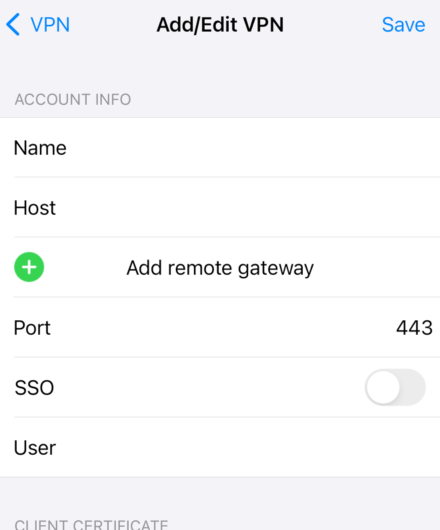The image size is (440, 530).
Task: Toggle the SSO switch on
Action: [395, 387]
